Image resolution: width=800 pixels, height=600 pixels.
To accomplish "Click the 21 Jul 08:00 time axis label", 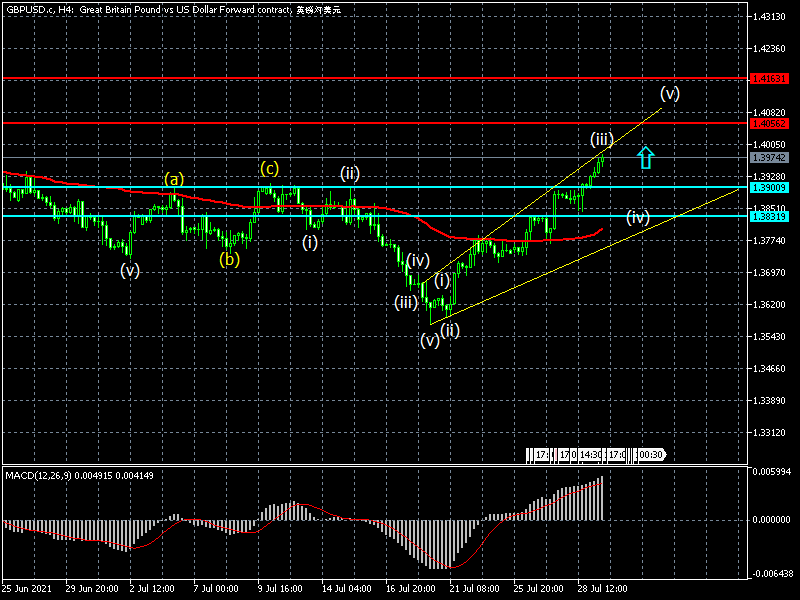I will pos(472,587).
